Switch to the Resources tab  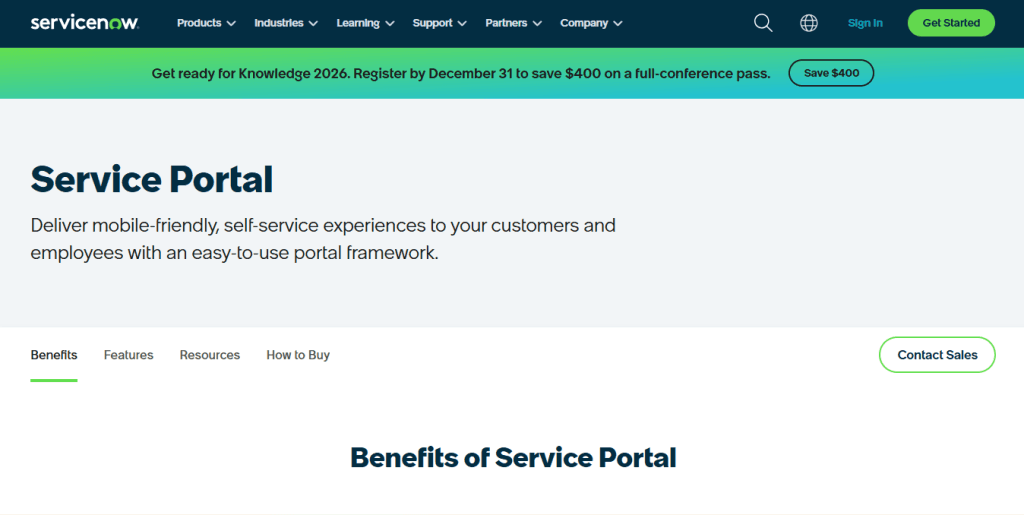click(x=210, y=355)
